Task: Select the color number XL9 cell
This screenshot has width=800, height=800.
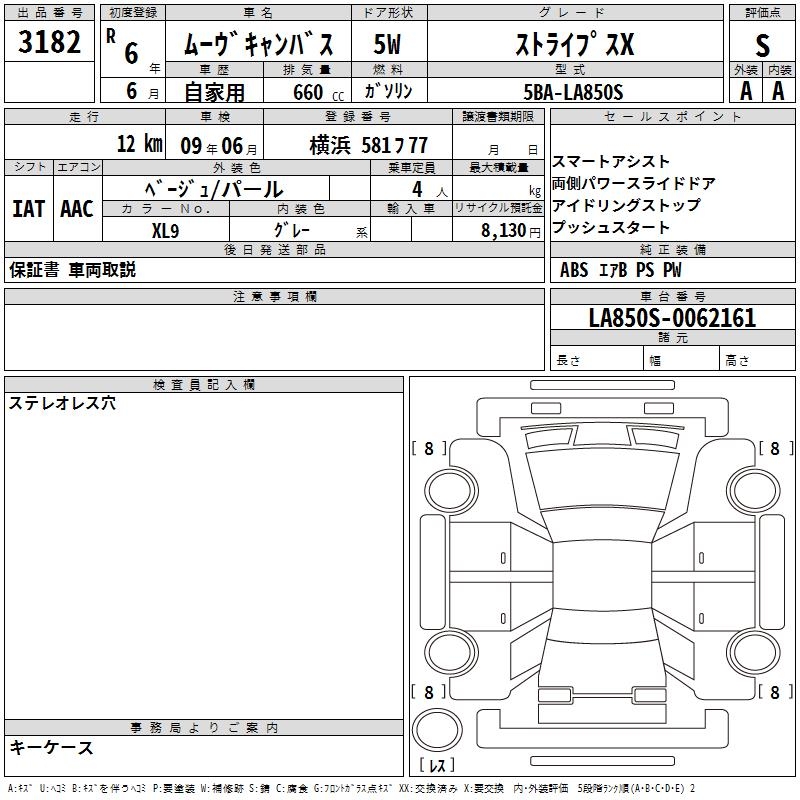Action: pyautogui.click(x=166, y=230)
